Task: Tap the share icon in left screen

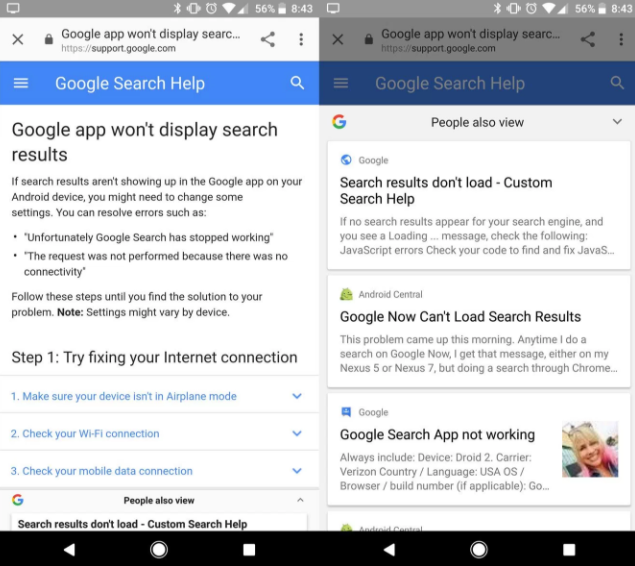Action: 268,39
